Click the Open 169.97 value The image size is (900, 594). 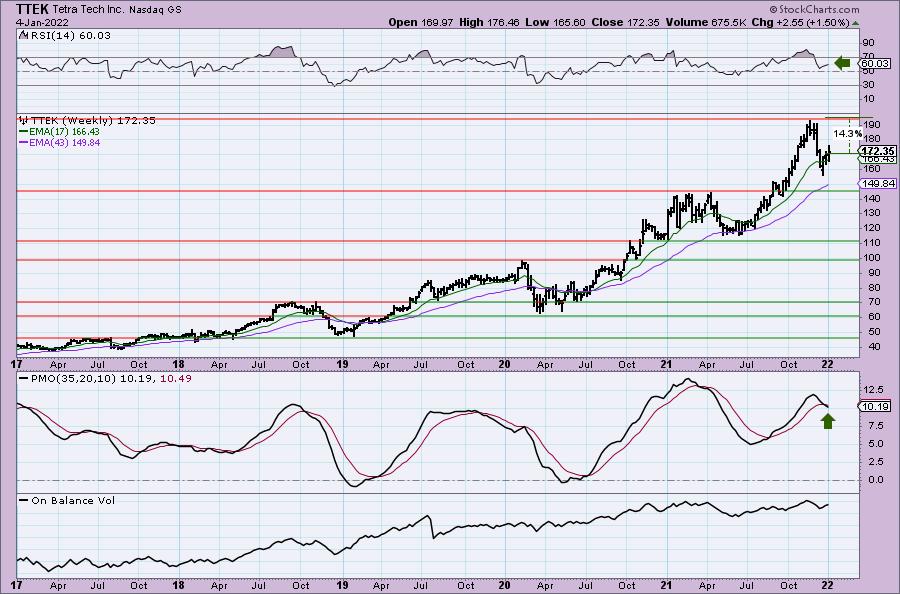(x=421, y=22)
